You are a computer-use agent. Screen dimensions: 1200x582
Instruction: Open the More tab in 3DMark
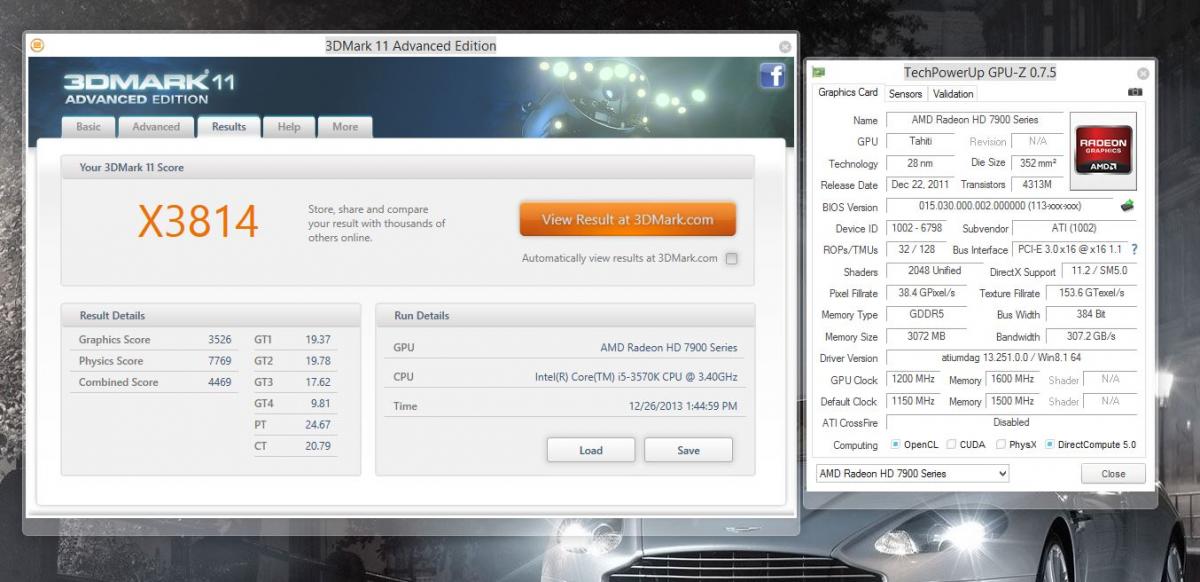coord(345,127)
